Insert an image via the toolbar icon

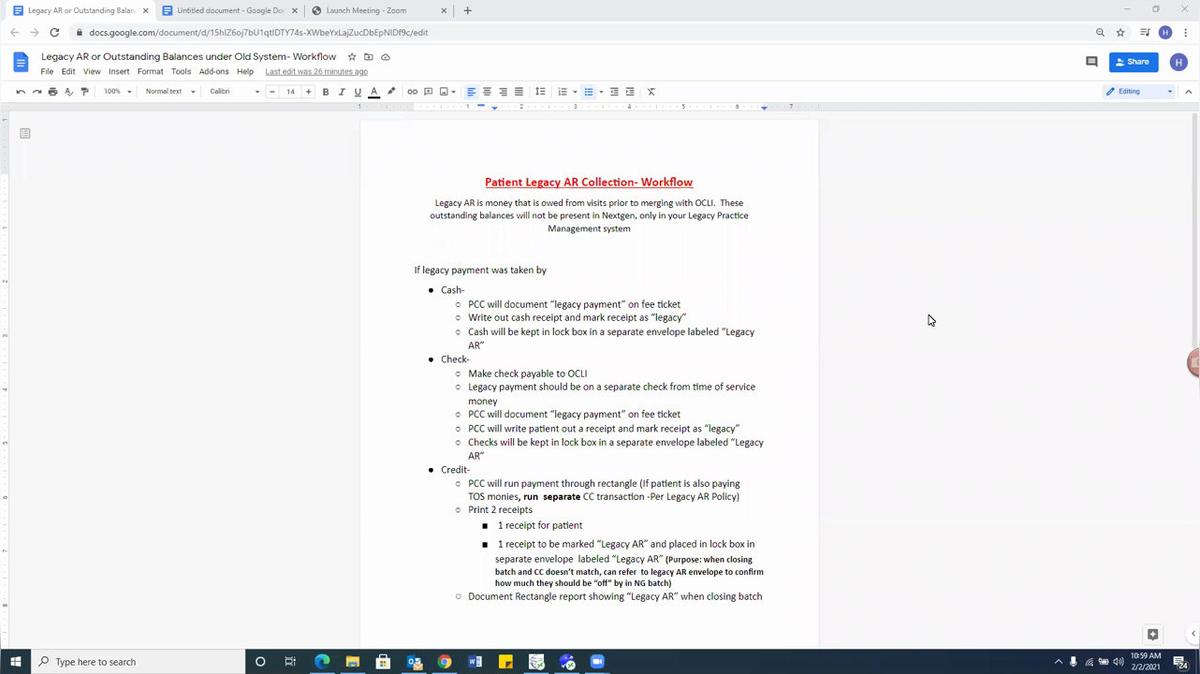[x=444, y=91]
